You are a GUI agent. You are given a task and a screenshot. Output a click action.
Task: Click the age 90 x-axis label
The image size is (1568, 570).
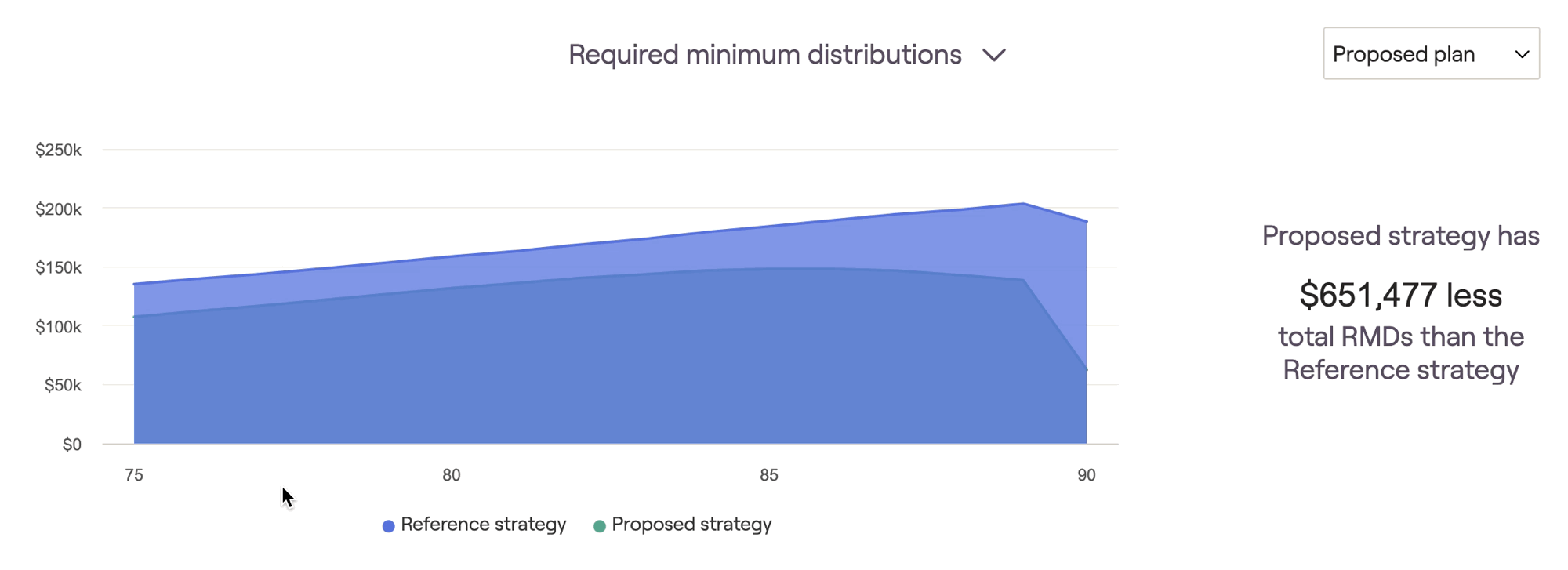click(1086, 475)
